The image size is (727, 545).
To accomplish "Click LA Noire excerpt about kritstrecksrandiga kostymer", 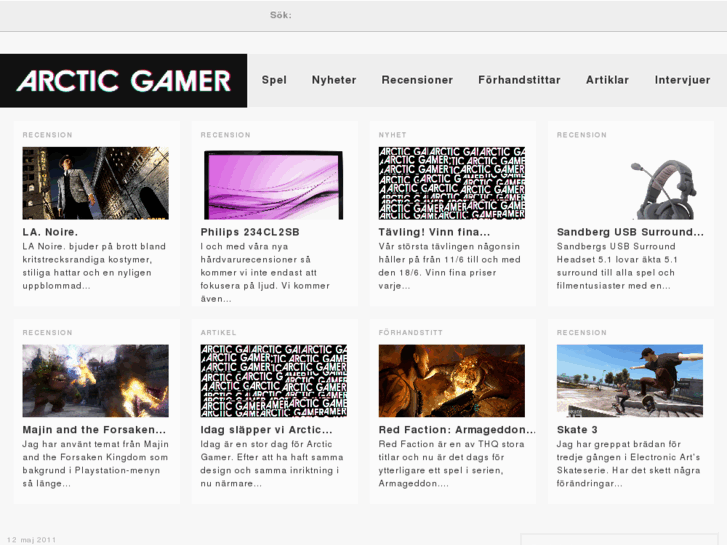I will [x=94, y=266].
